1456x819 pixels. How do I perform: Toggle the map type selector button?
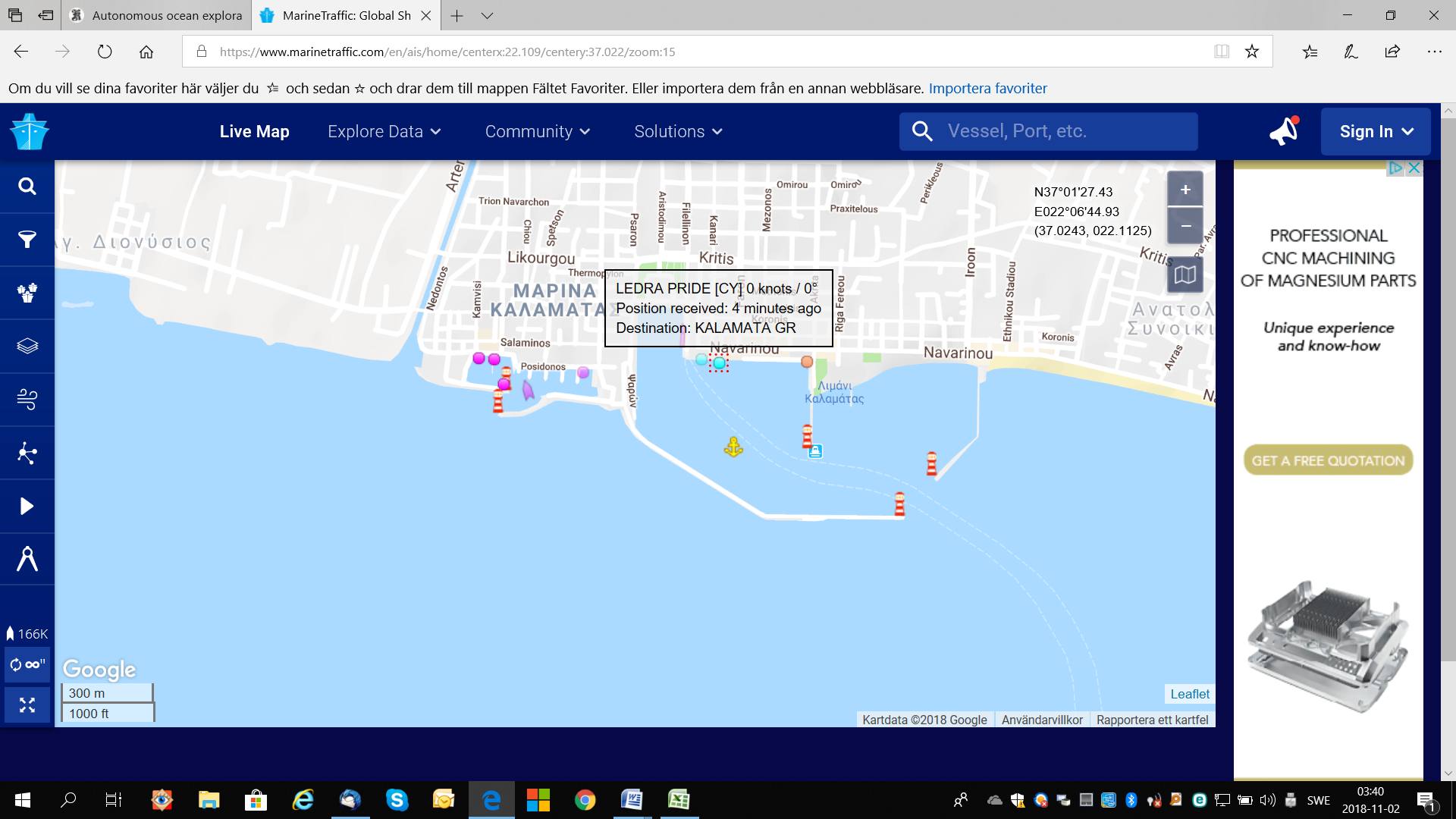pos(1185,275)
